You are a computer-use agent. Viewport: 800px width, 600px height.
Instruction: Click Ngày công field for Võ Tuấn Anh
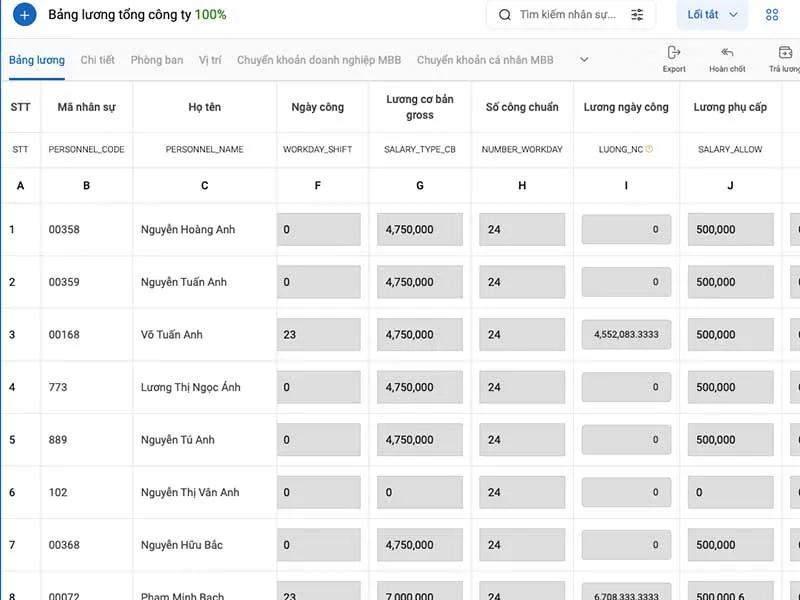[319, 335]
